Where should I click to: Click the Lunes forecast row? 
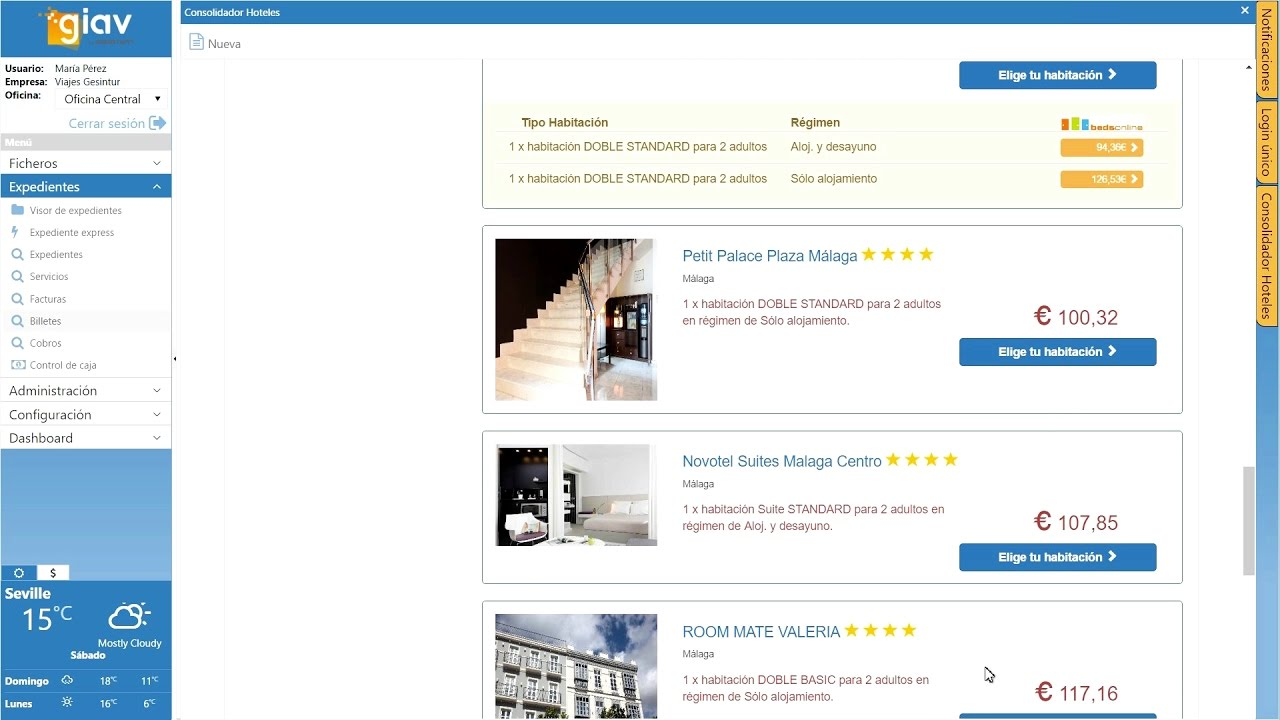(86, 704)
